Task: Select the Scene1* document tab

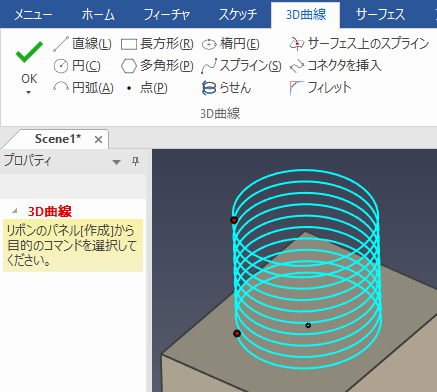Action: click(x=58, y=139)
